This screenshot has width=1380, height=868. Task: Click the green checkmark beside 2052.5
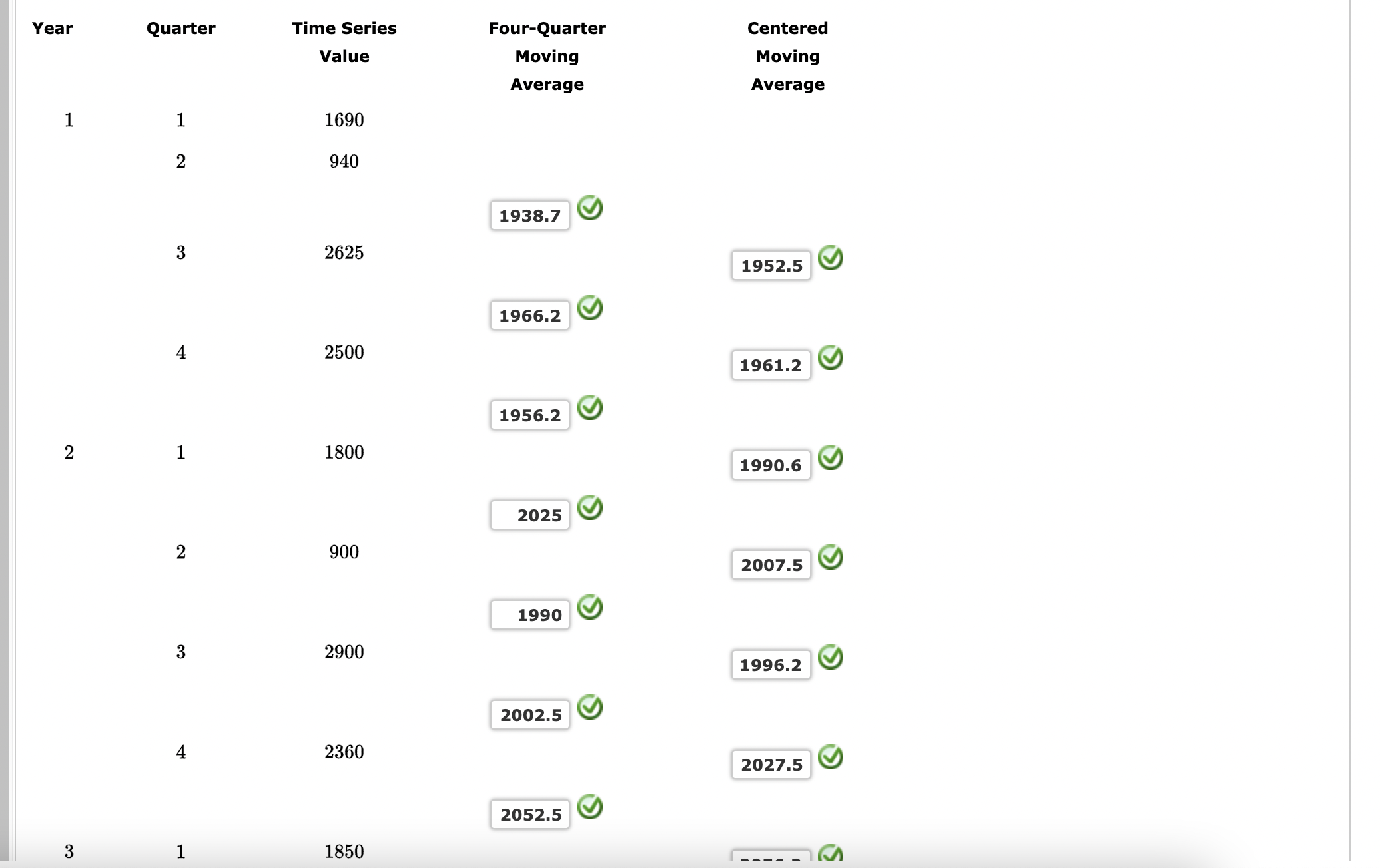(x=590, y=807)
